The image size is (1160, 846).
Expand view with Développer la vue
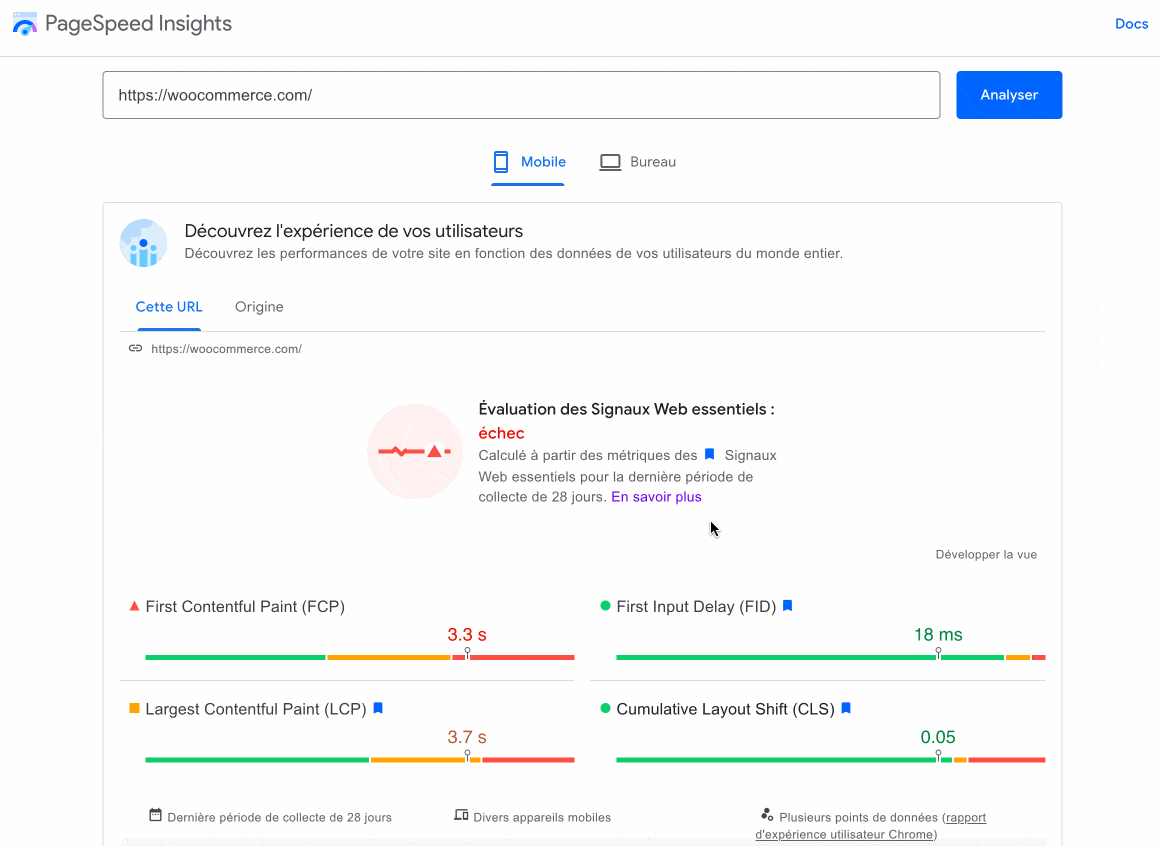pos(986,555)
